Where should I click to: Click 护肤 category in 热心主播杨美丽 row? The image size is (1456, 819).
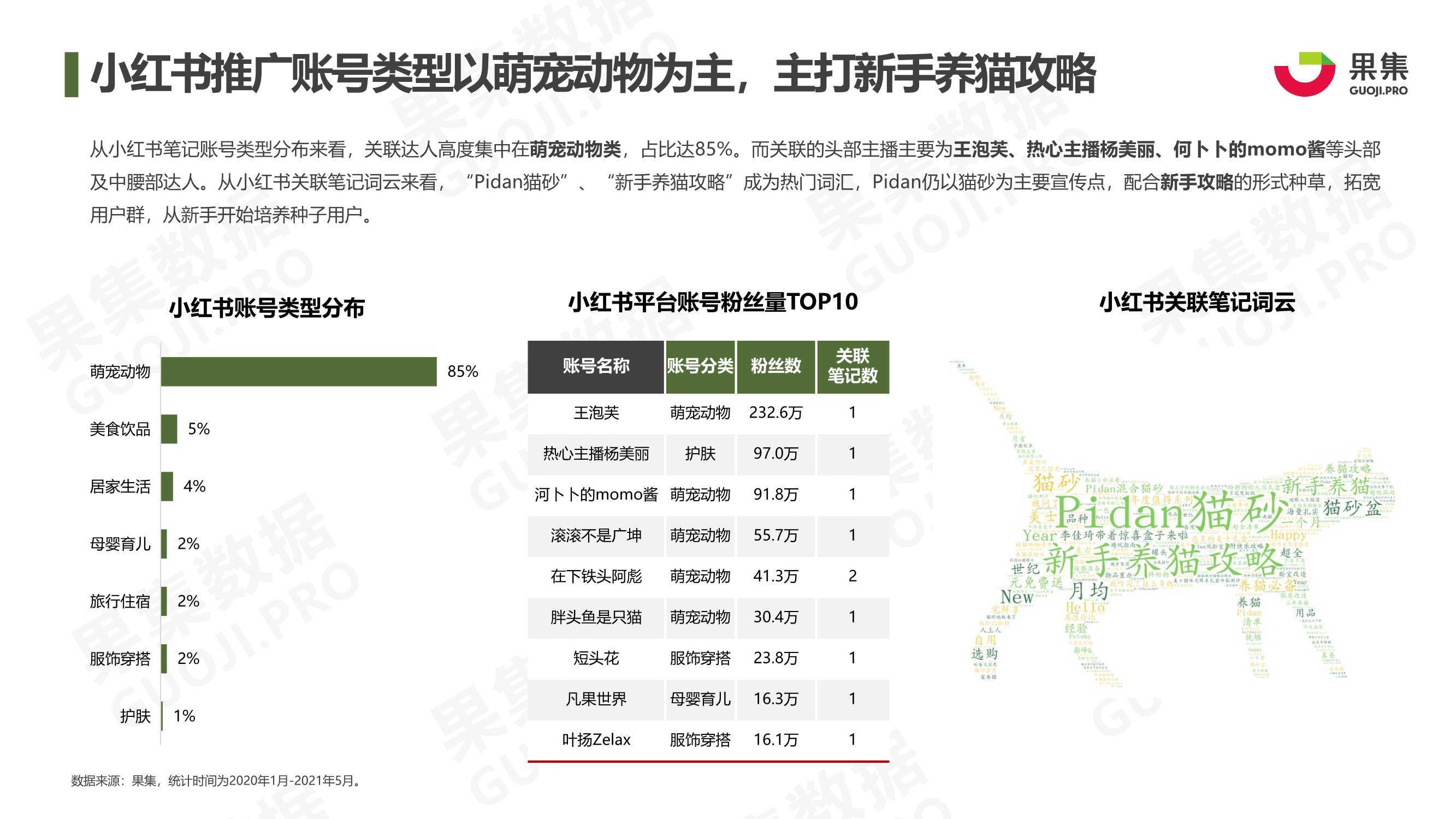tap(700, 454)
